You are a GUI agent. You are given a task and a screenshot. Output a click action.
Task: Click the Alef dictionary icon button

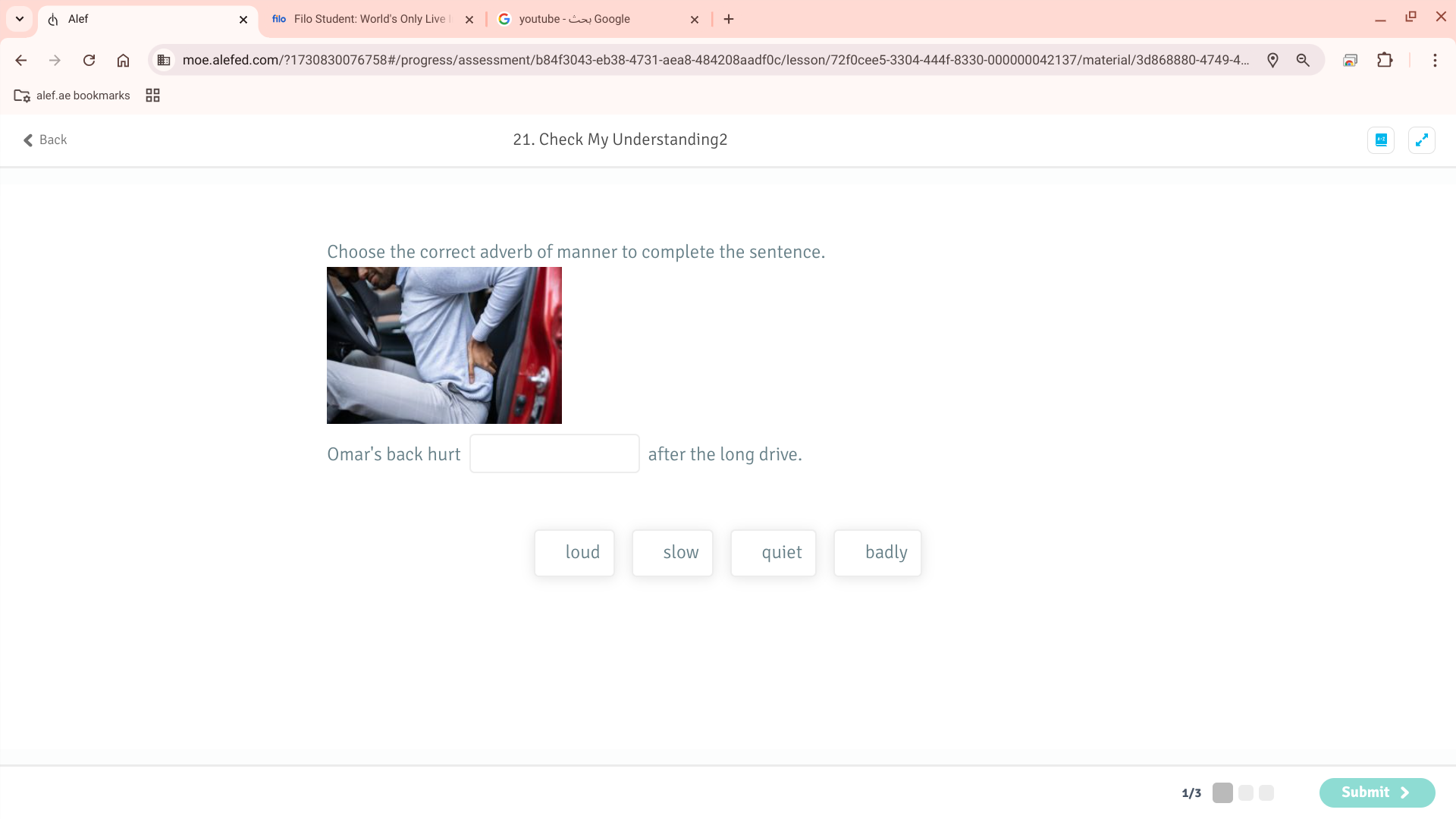coord(1380,140)
